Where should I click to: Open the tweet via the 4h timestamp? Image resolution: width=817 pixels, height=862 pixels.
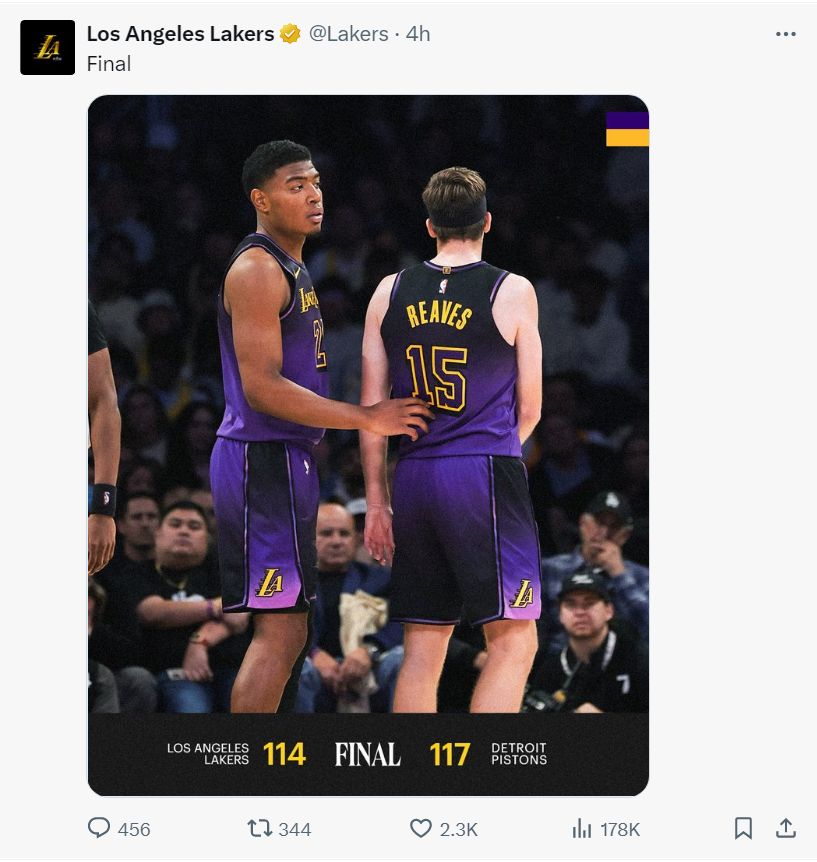tap(418, 34)
